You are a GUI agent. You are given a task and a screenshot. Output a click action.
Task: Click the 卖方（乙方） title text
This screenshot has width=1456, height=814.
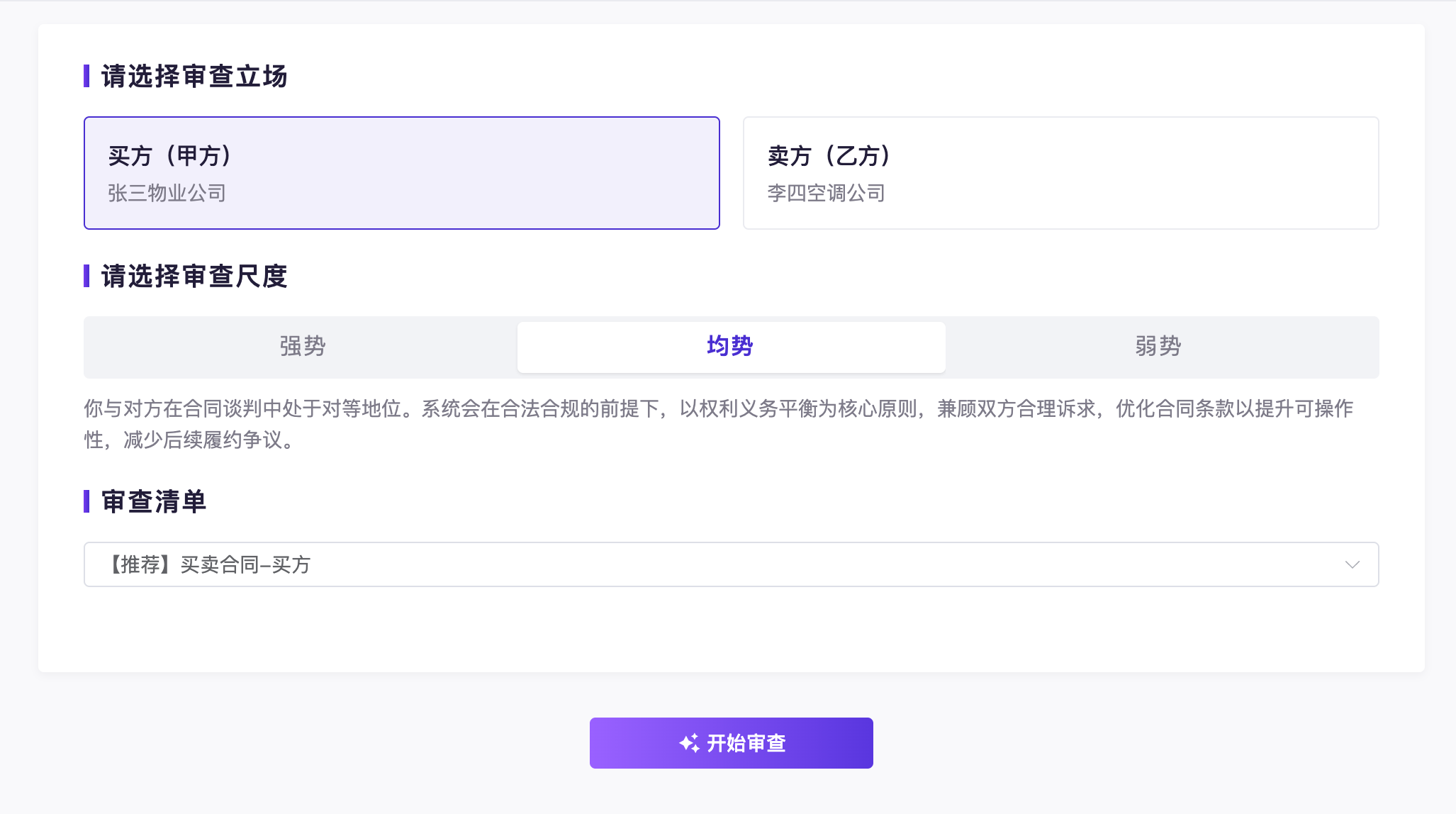click(829, 156)
